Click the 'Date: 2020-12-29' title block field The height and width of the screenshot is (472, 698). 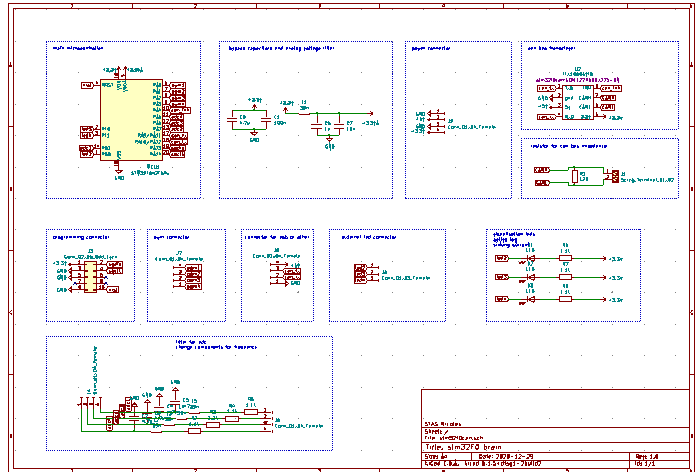click(x=506, y=456)
